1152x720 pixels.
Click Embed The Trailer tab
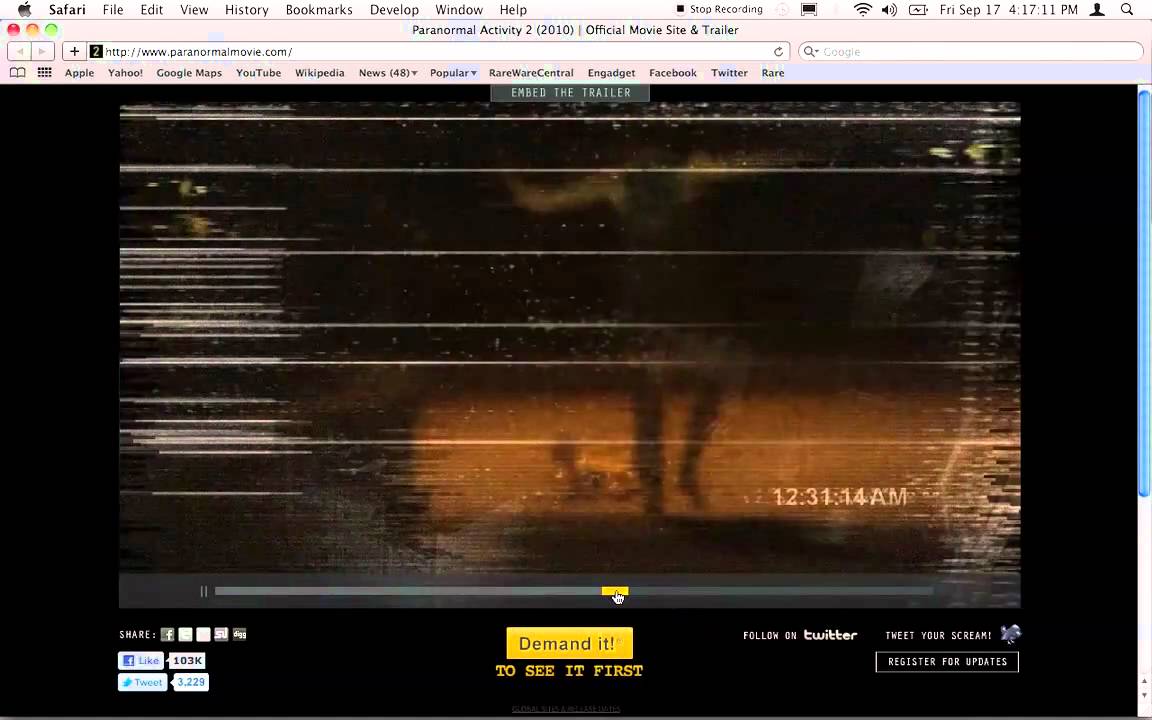click(570, 93)
